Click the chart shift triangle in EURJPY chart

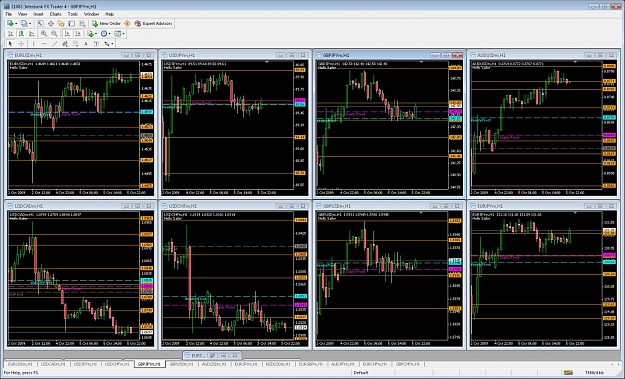click(575, 213)
